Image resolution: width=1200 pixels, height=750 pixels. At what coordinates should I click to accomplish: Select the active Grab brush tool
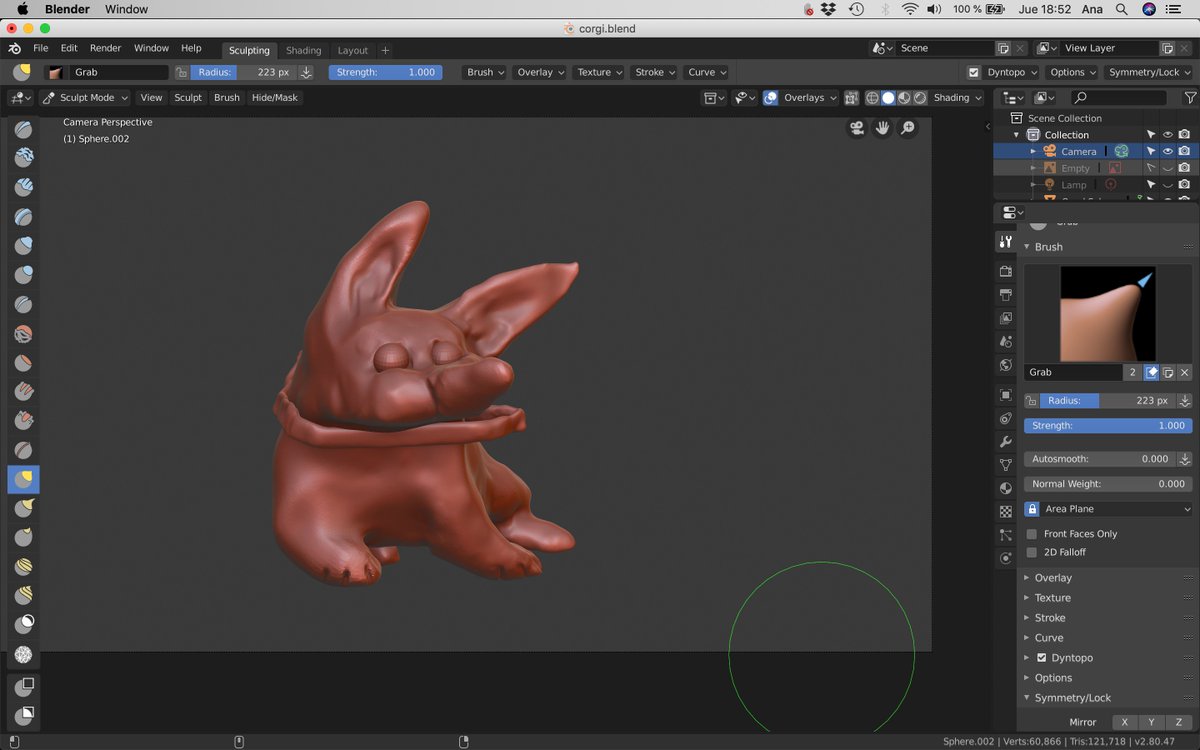(x=23, y=479)
